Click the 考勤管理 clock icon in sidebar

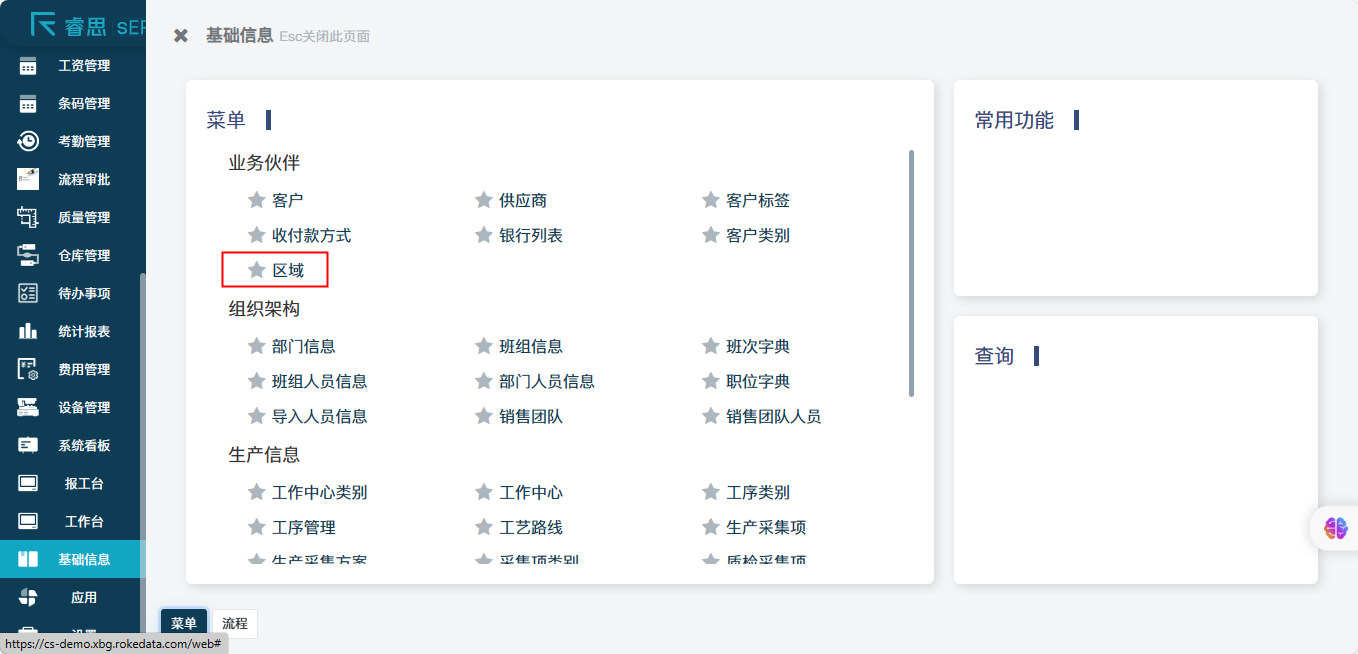coord(28,141)
